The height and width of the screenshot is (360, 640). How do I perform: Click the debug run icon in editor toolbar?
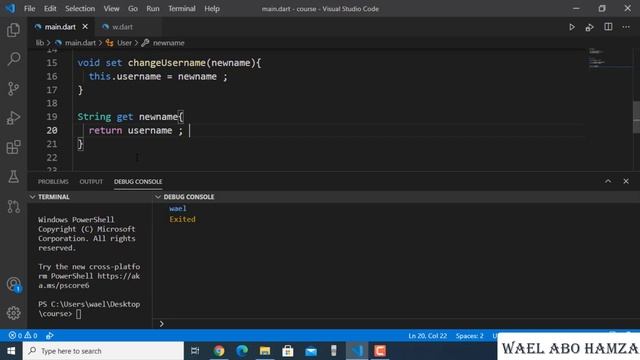tap(589, 27)
